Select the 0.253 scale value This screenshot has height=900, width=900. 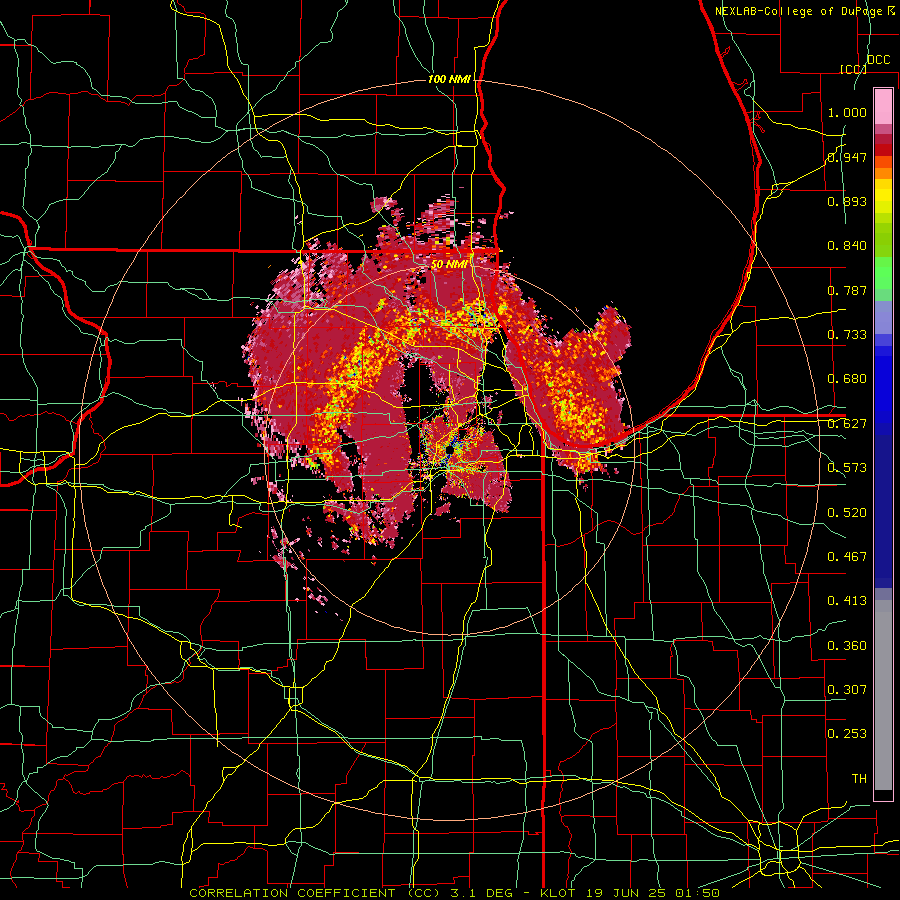tap(847, 734)
